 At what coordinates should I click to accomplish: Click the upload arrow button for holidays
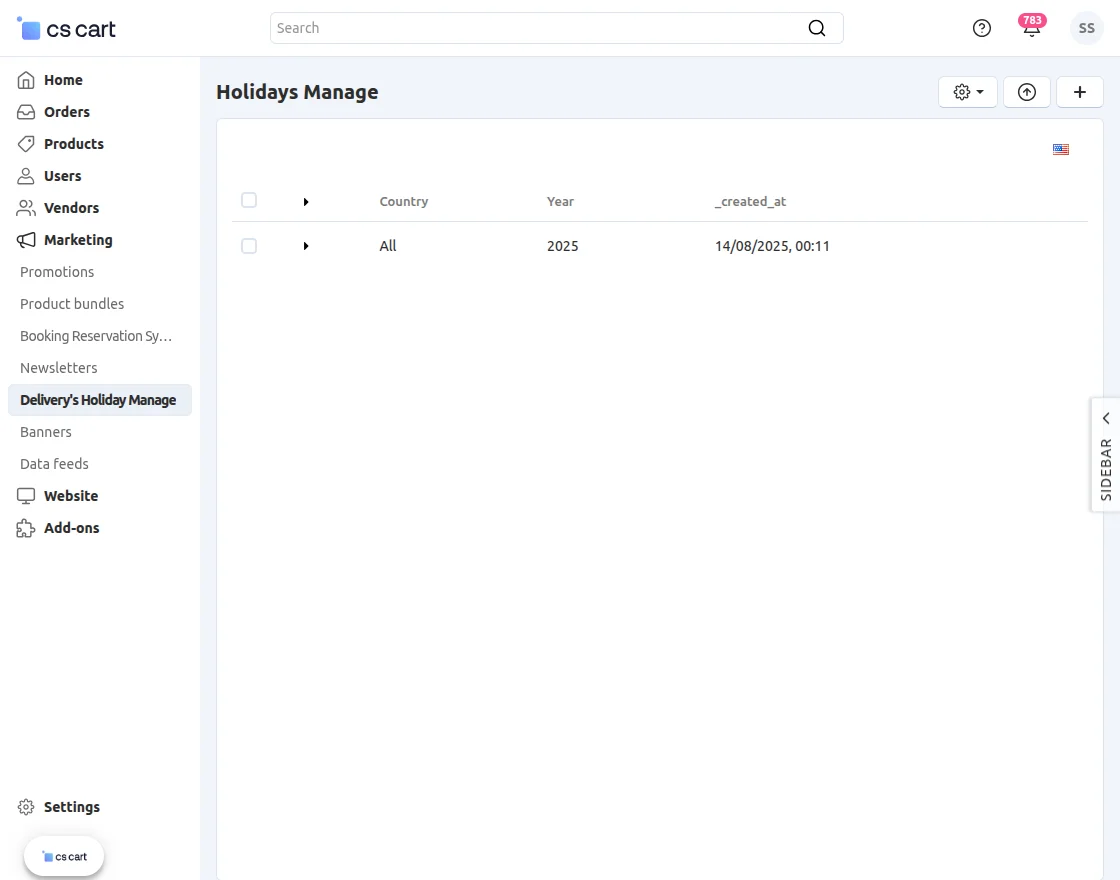click(1027, 92)
